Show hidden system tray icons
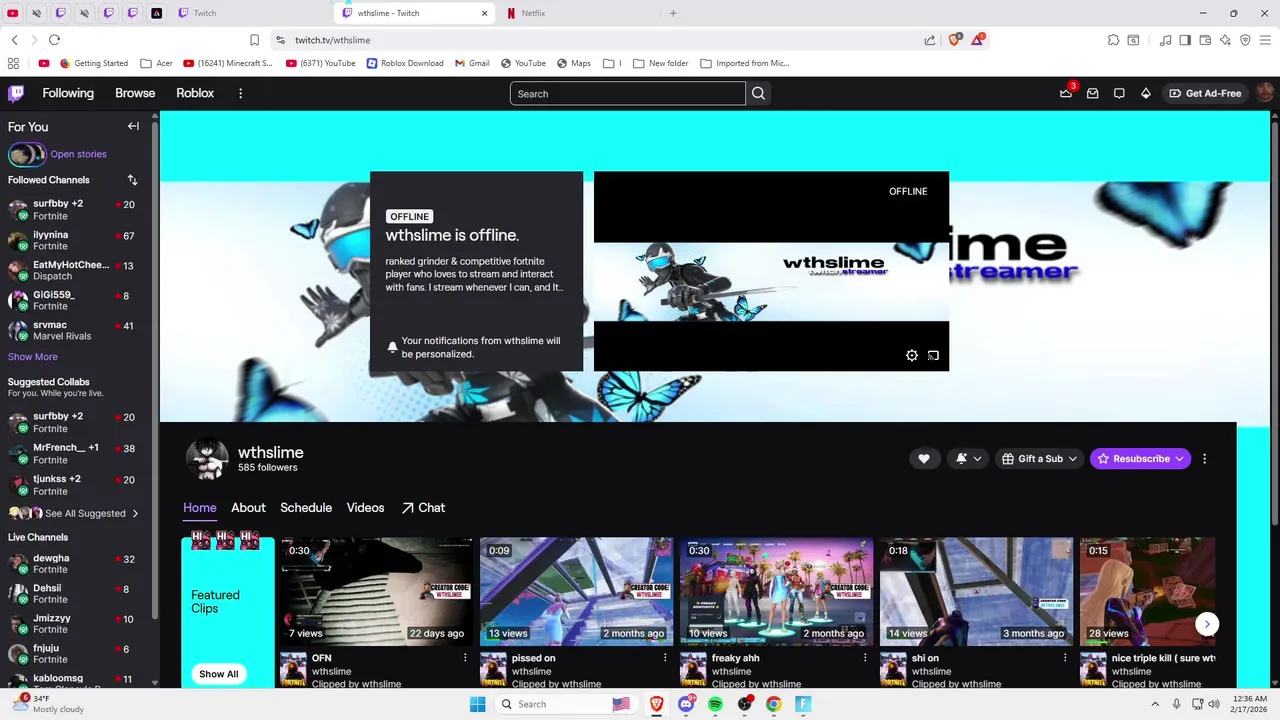The height and width of the screenshot is (720, 1280). point(1155,704)
